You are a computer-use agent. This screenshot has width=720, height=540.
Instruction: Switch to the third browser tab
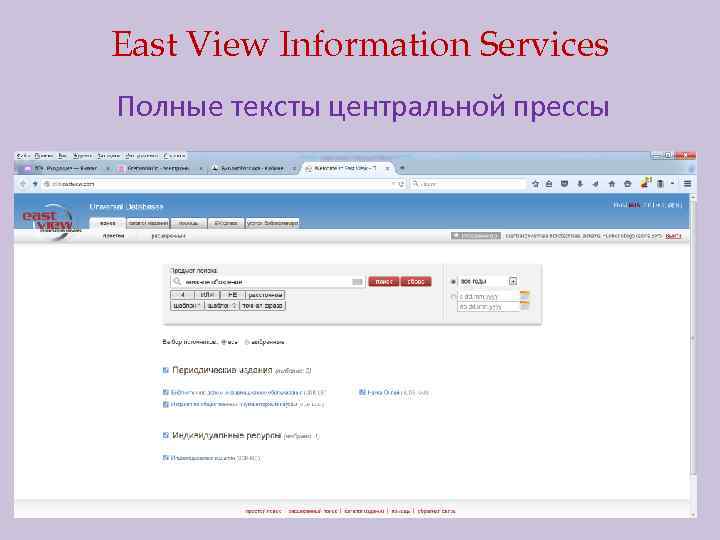[252, 169]
